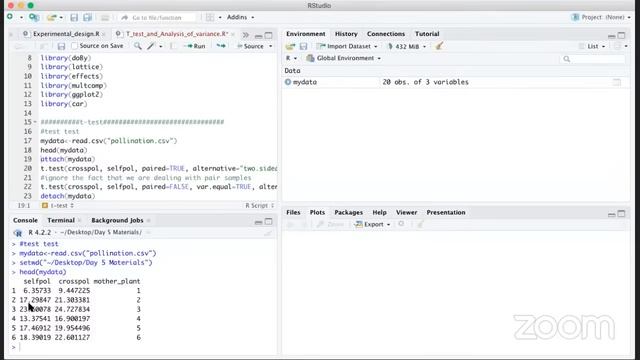Click the compile report notebook icon
The image size is (640, 360).
[x=173, y=46]
